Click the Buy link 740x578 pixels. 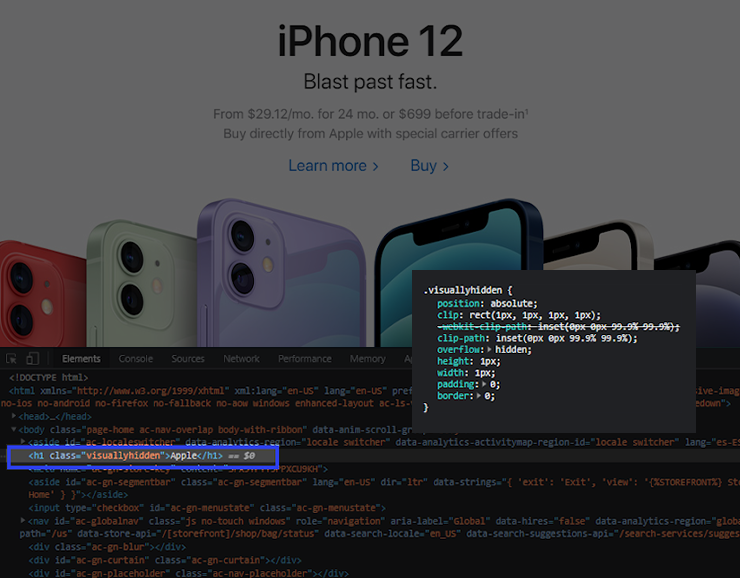click(x=429, y=166)
